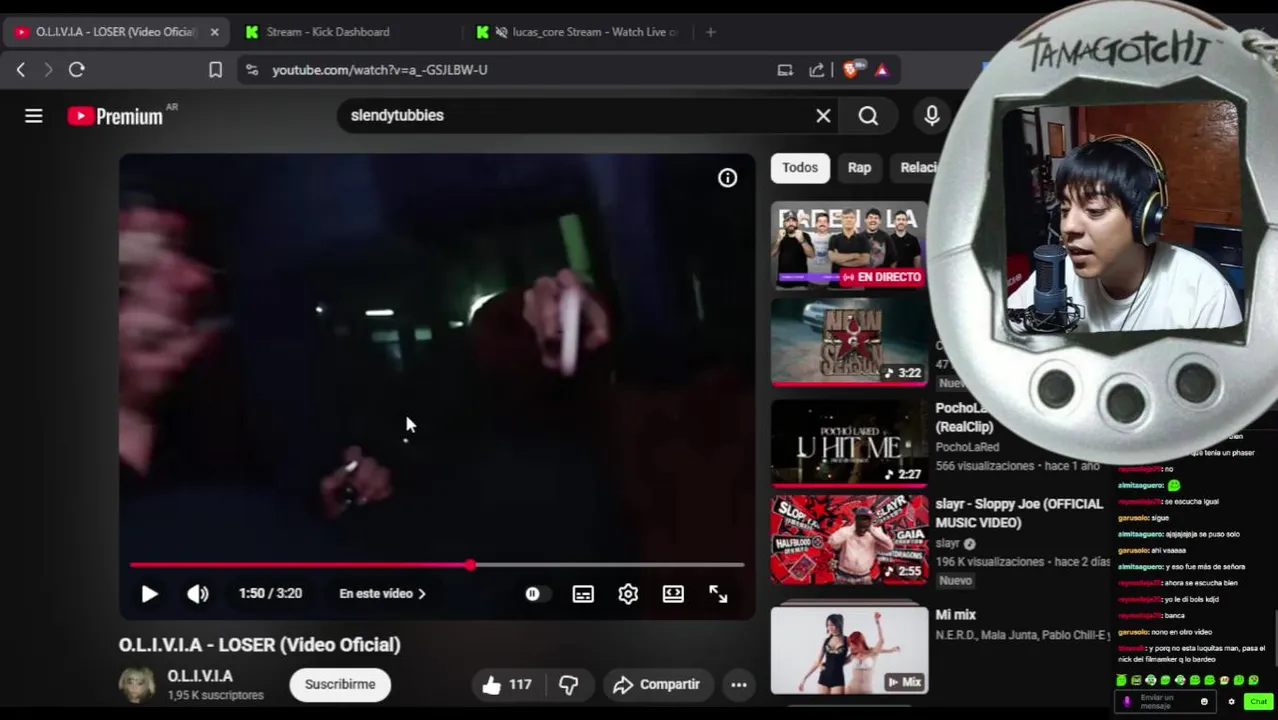Clear the slendytubbies search text
Viewport: 1278px width, 720px height.
pos(823,116)
